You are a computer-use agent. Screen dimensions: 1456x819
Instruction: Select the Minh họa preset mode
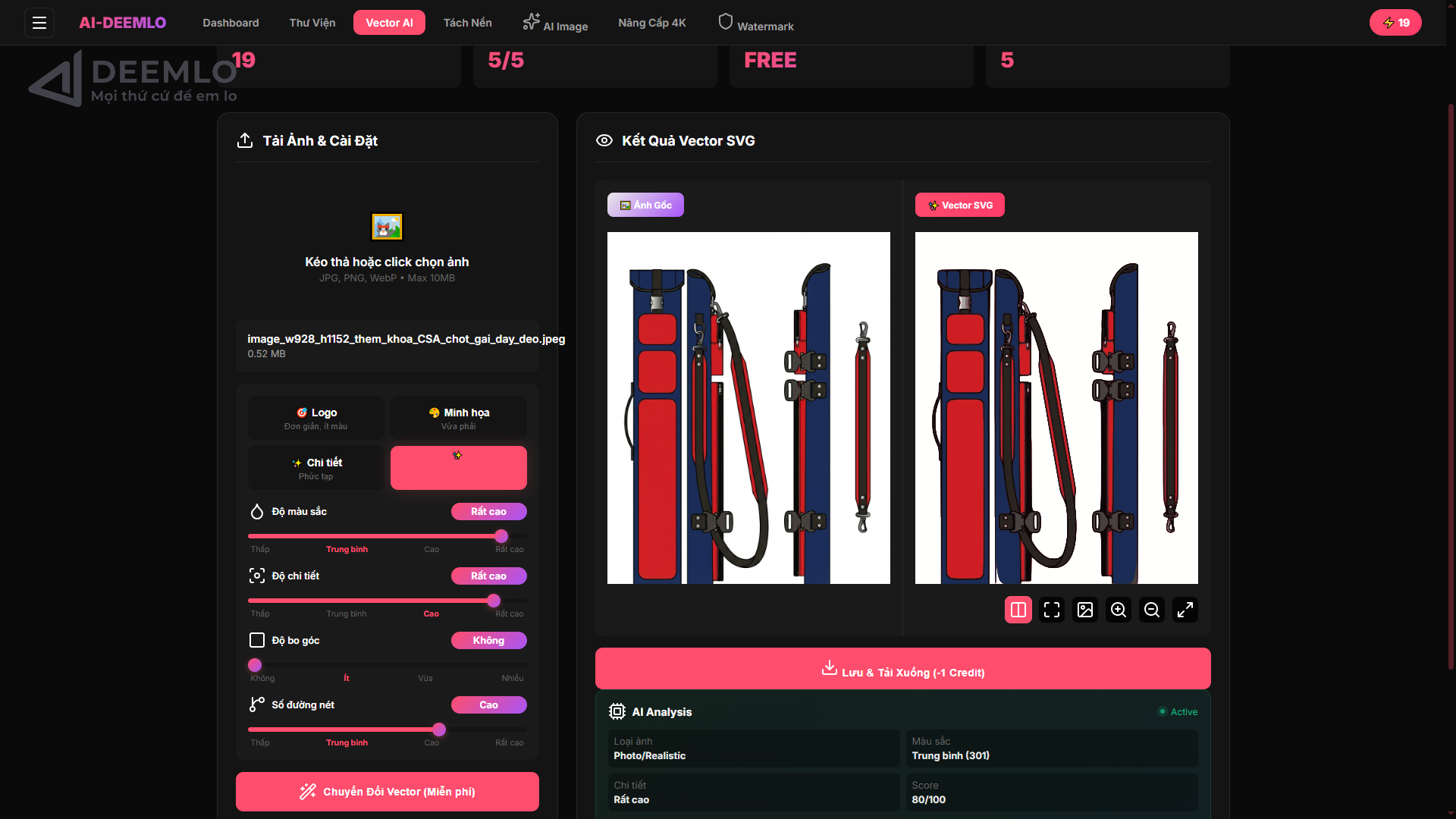click(459, 418)
